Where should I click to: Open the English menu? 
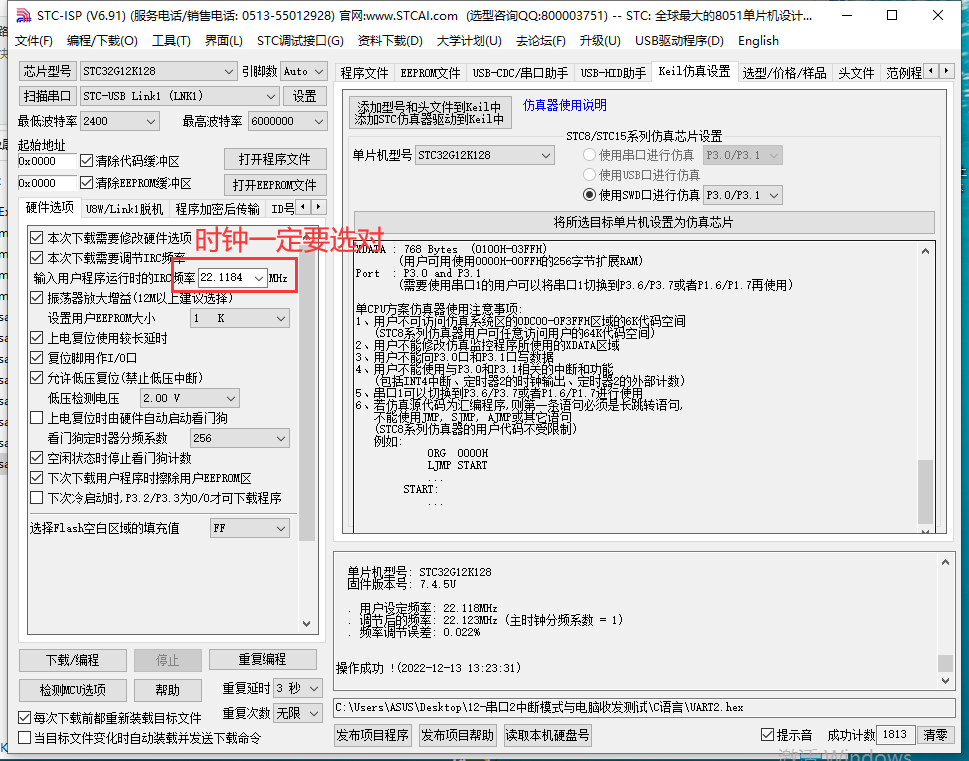[758, 41]
